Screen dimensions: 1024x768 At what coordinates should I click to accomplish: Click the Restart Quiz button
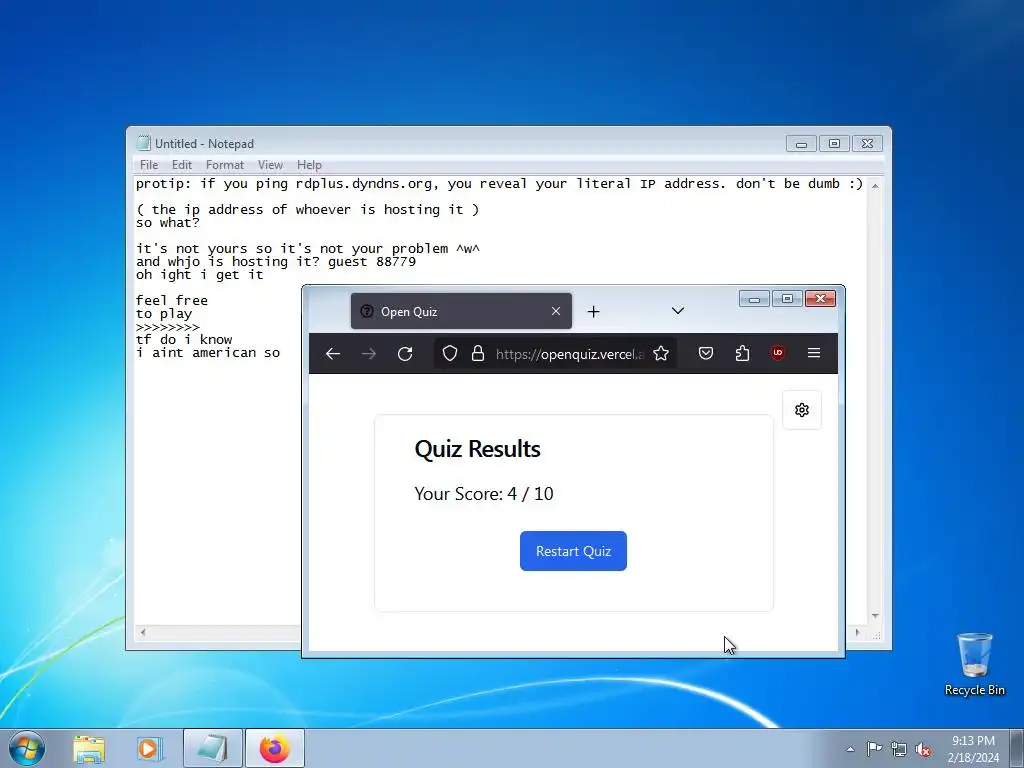point(573,551)
